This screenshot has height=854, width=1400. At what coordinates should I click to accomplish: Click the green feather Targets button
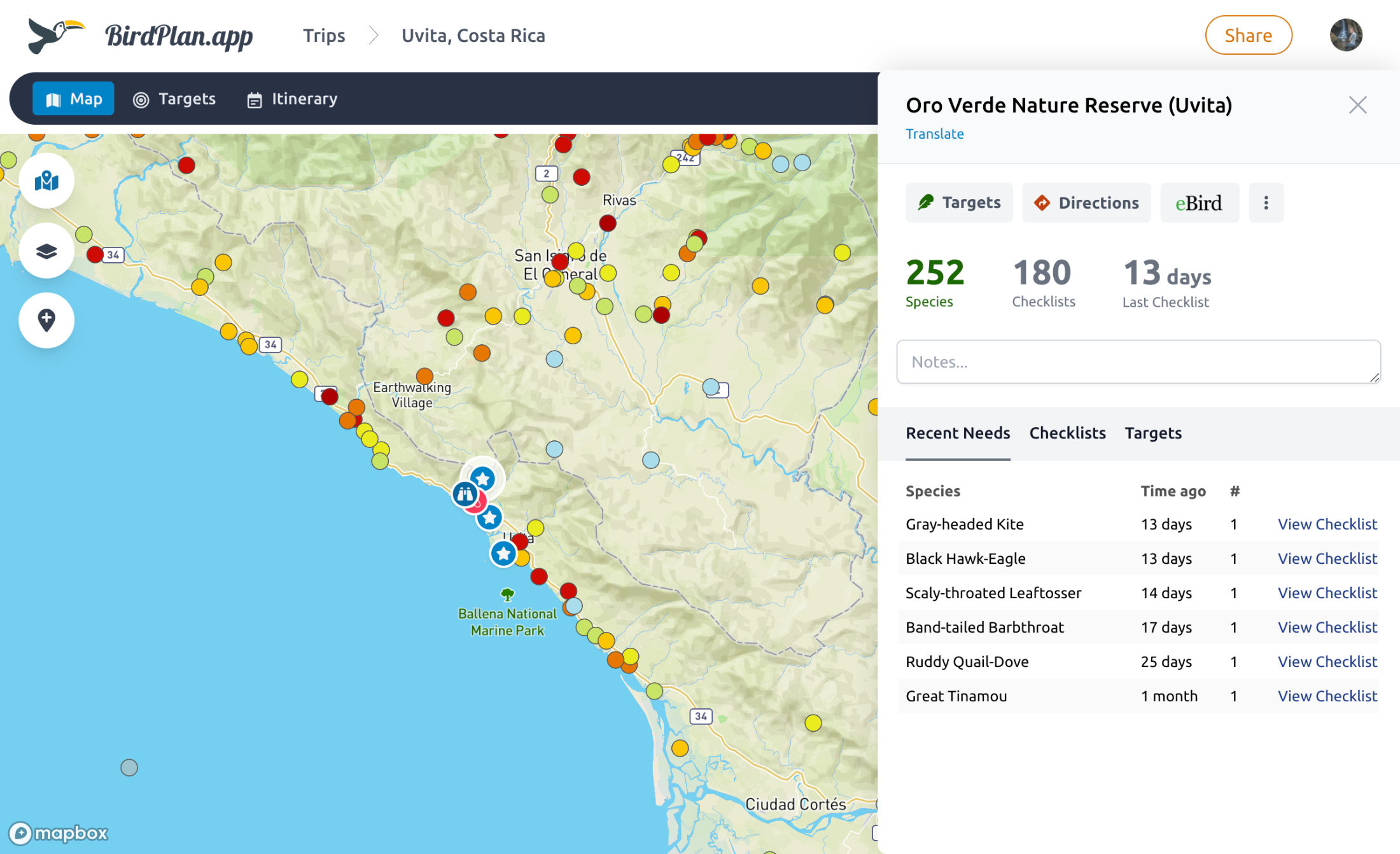click(959, 203)
